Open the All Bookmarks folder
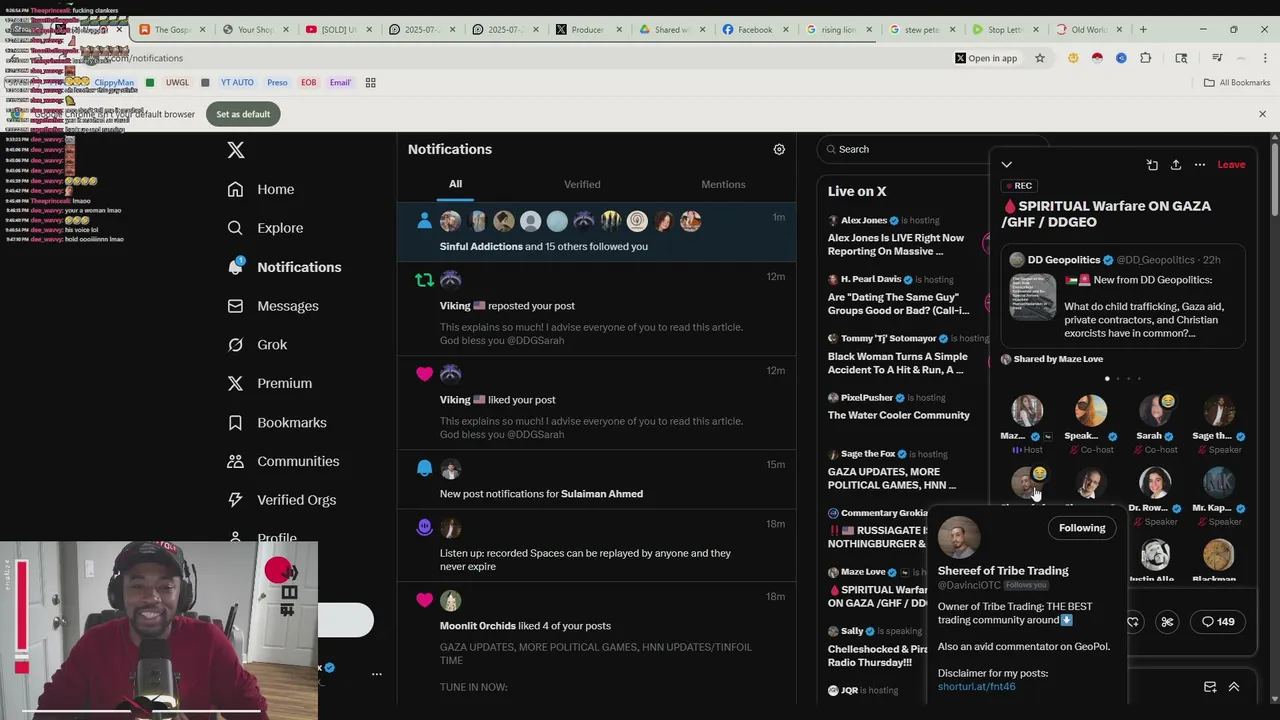This screenshot has width=1280, height=720. tap(1237, 83)
